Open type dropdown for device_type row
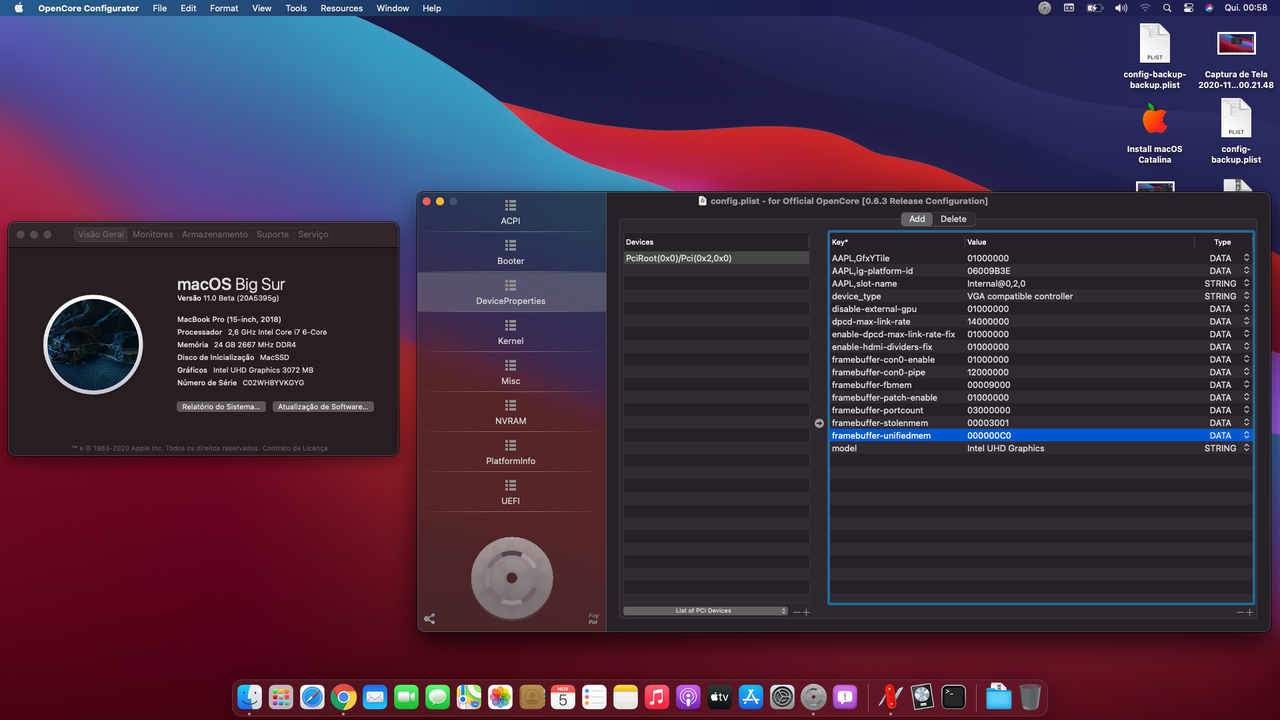1280x720 pixels. (1246, 296)
